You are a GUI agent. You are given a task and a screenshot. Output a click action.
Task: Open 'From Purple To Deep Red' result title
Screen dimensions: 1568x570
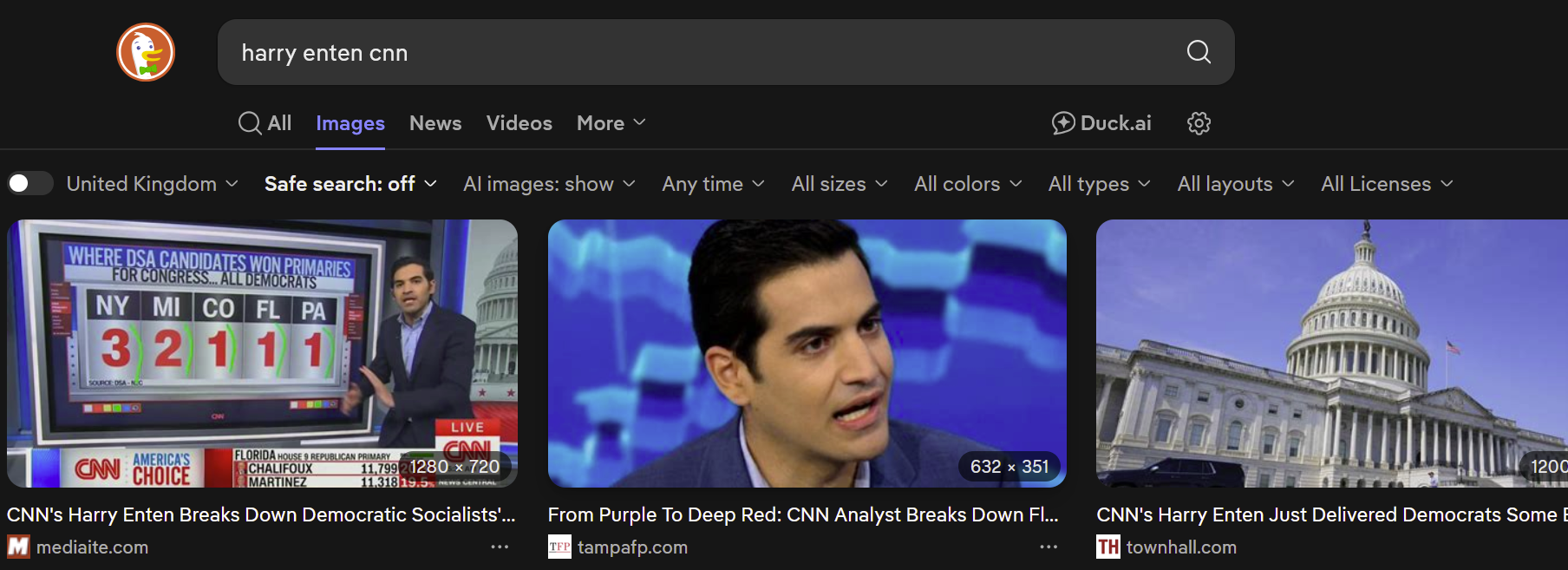(x=803, y=514)
